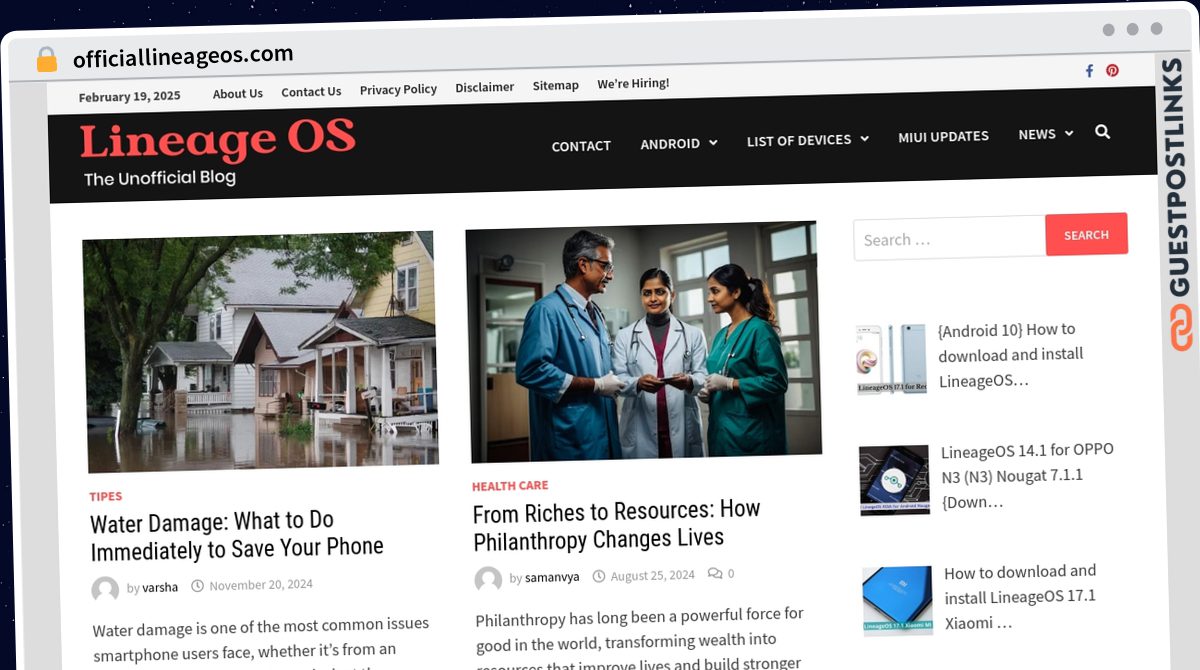Image resolution: width=1200 pixels, height=670 pixels.
Task: Click the Facebook icon in top bar
Action: [x=1089, y=71]
